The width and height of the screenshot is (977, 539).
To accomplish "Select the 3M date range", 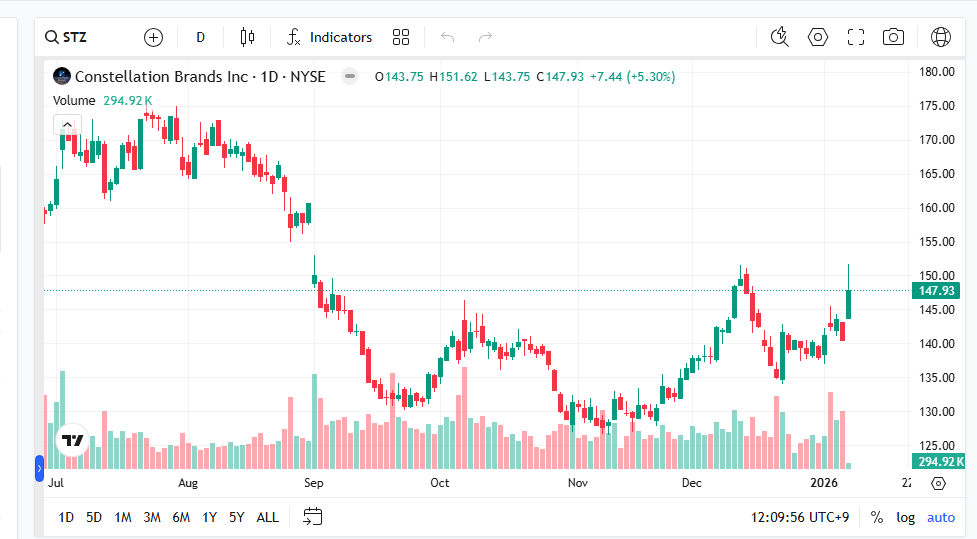I will (x=151, y=517).
